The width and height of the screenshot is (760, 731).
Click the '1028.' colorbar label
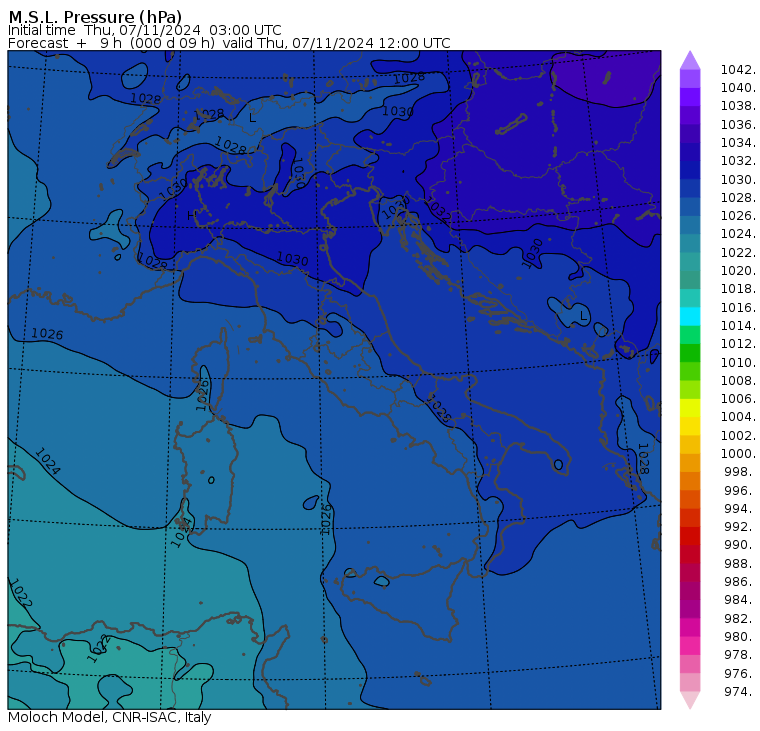(x=738, y=197)
